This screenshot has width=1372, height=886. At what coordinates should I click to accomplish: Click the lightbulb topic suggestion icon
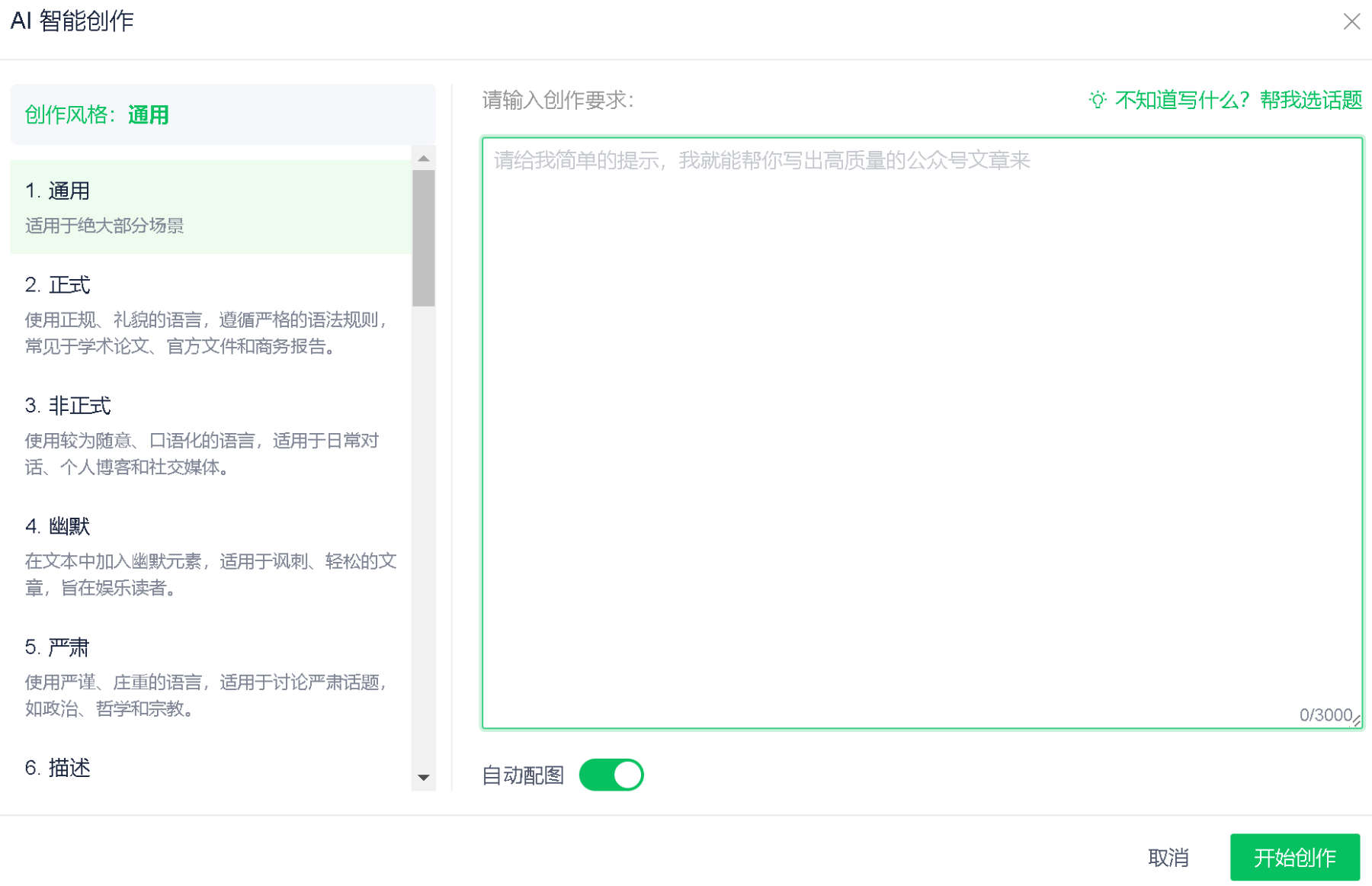pyautogui.click(x=1097, y=100)
